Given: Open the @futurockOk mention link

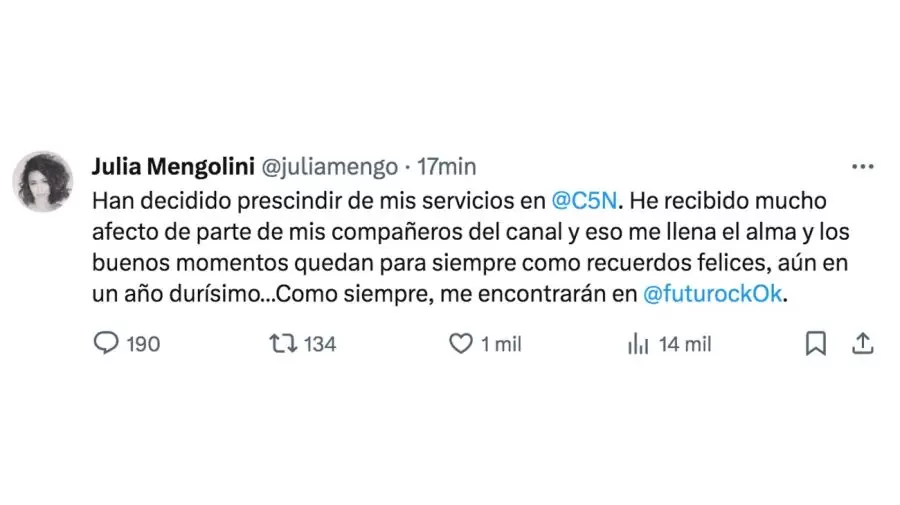Looking at the screenshot, I should tap(709, 296).
